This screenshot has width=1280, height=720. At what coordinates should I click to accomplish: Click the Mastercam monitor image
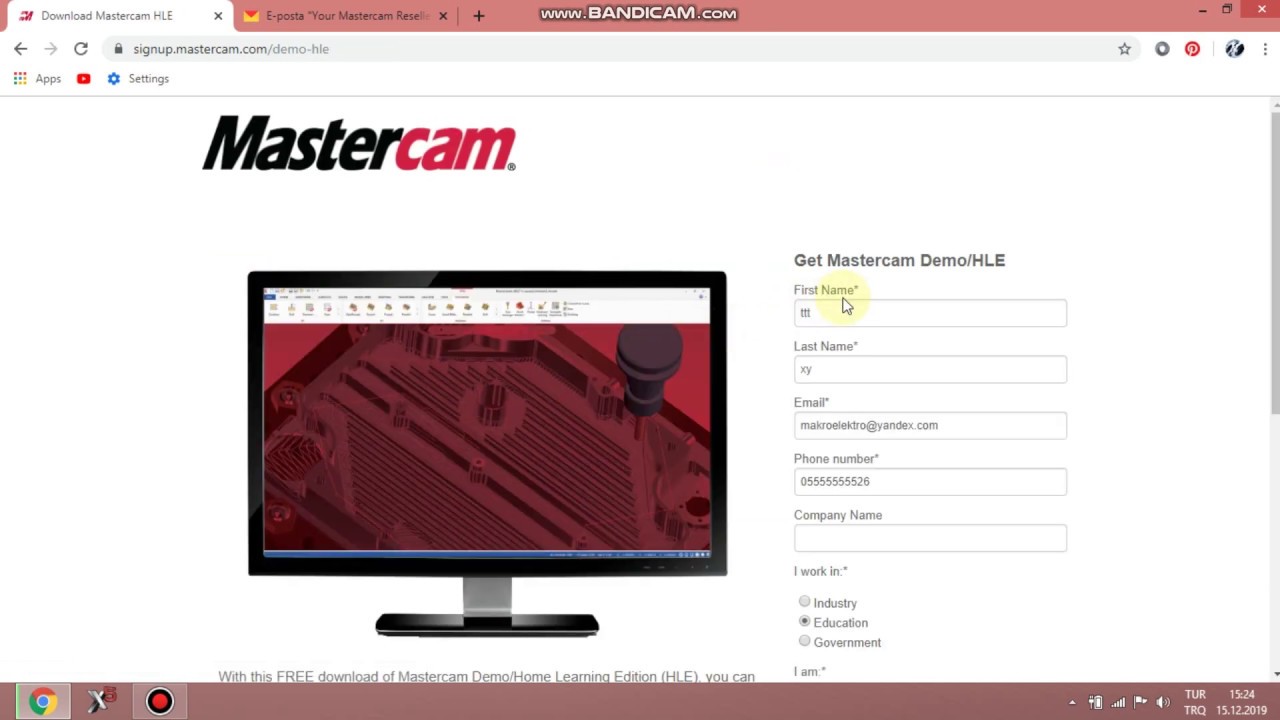pyautogui.click(x=487, y=453)
